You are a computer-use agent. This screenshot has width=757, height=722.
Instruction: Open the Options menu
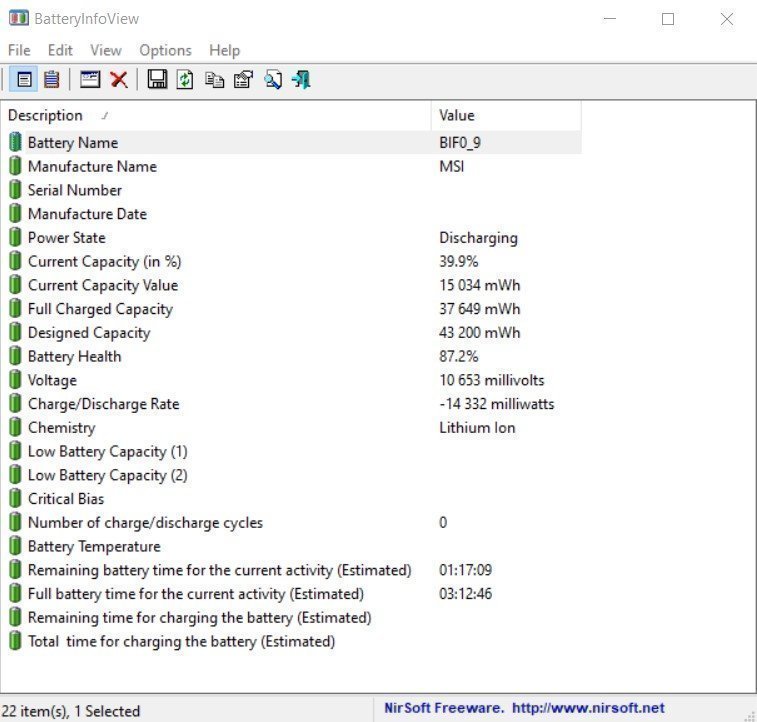(x=165, y=50)
